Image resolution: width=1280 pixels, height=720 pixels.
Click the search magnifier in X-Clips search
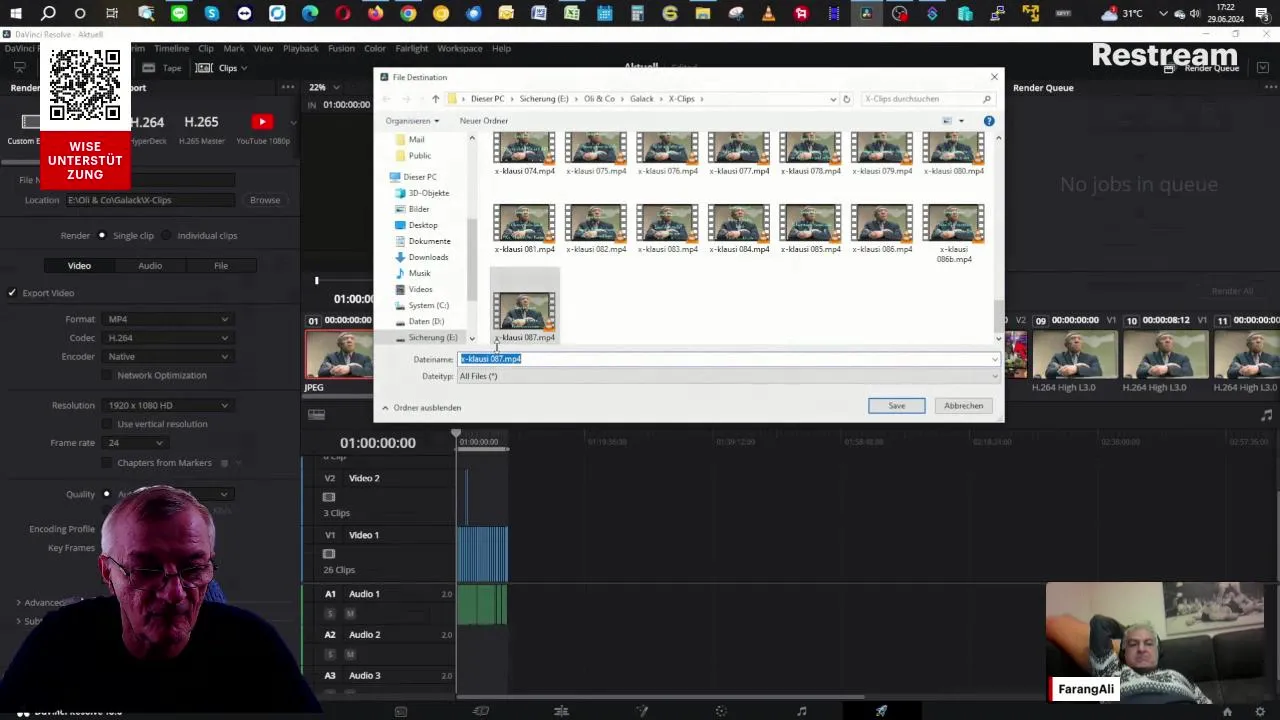tap(986, 99)
